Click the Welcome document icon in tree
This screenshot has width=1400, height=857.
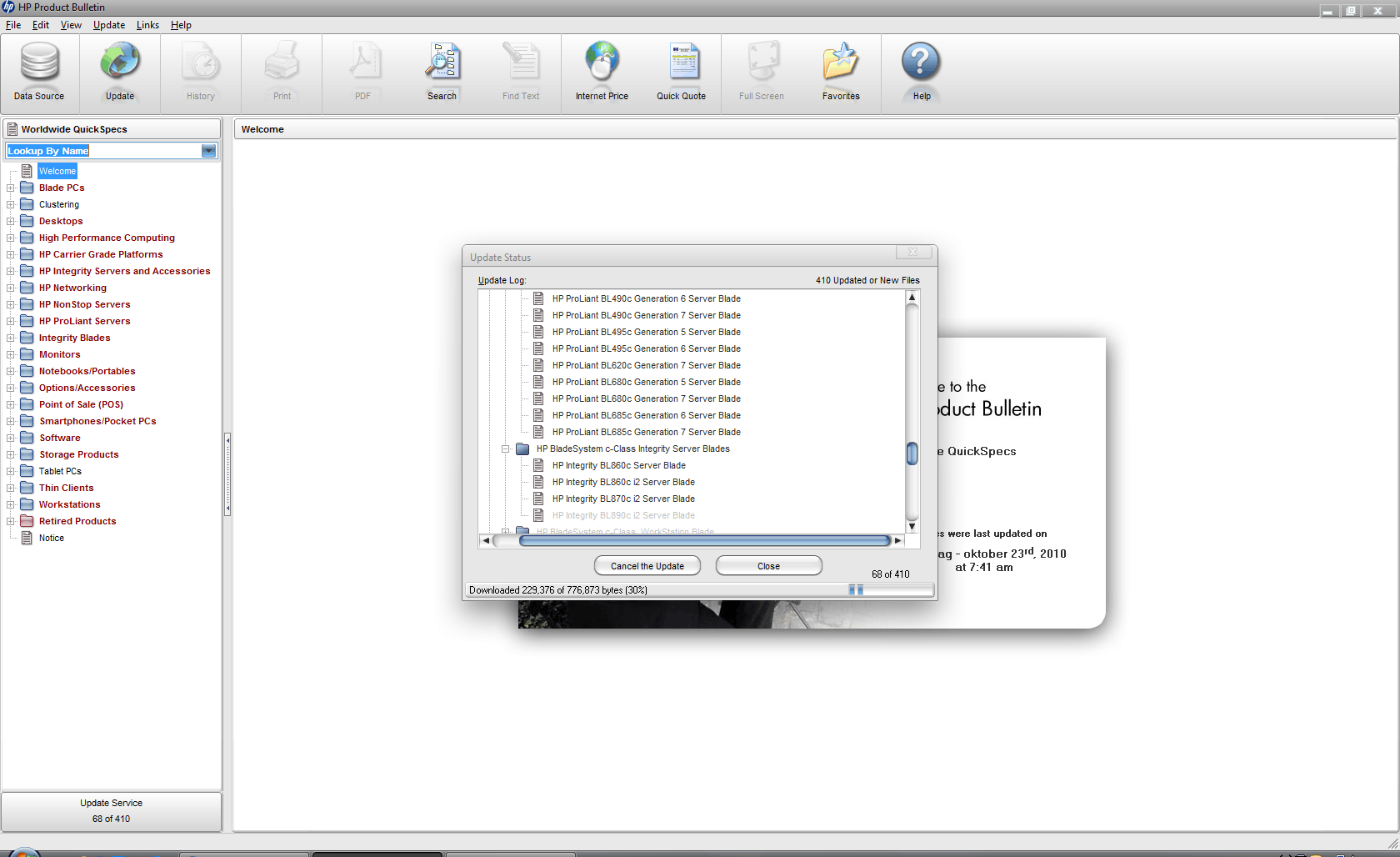click(27, 171)
